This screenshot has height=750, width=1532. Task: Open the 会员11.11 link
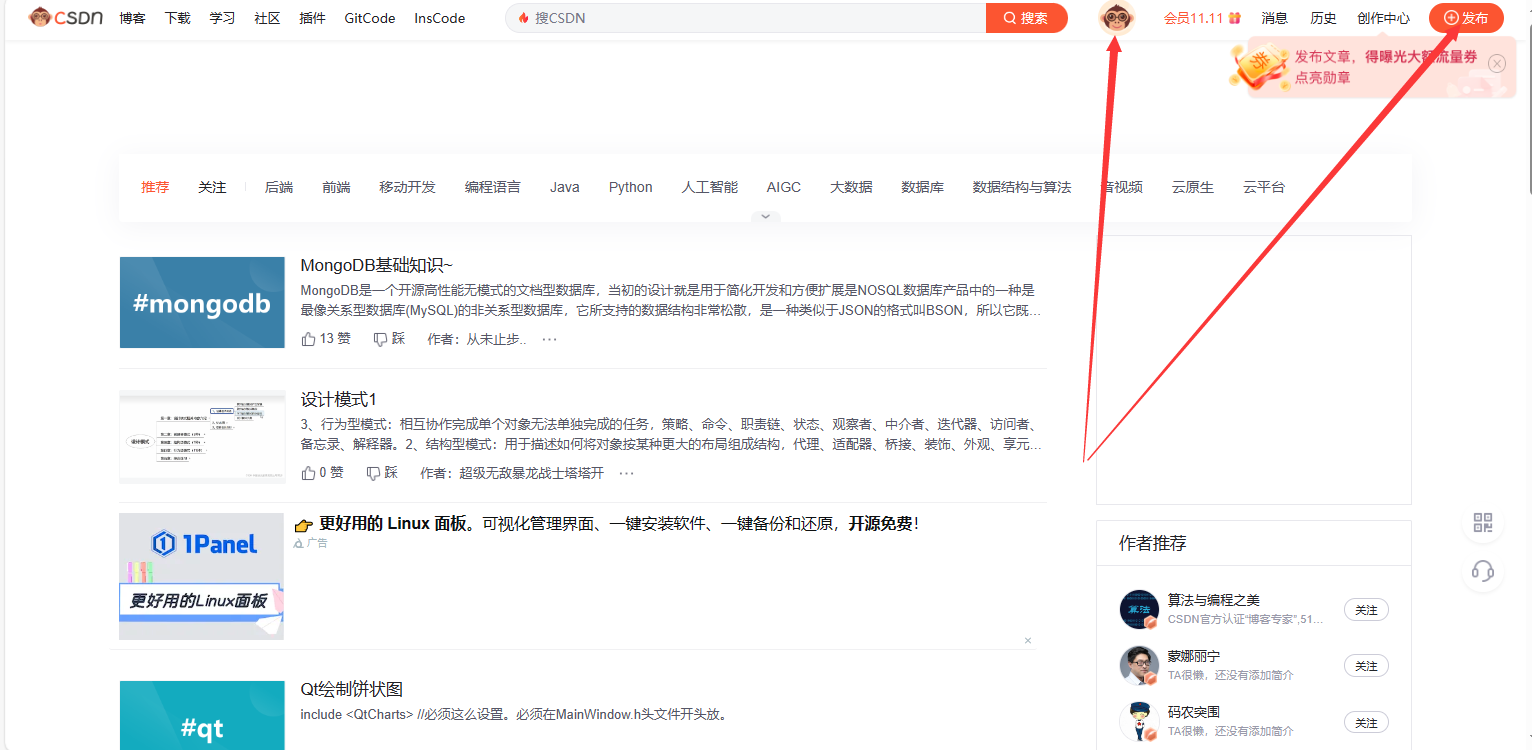[1202, 18]
